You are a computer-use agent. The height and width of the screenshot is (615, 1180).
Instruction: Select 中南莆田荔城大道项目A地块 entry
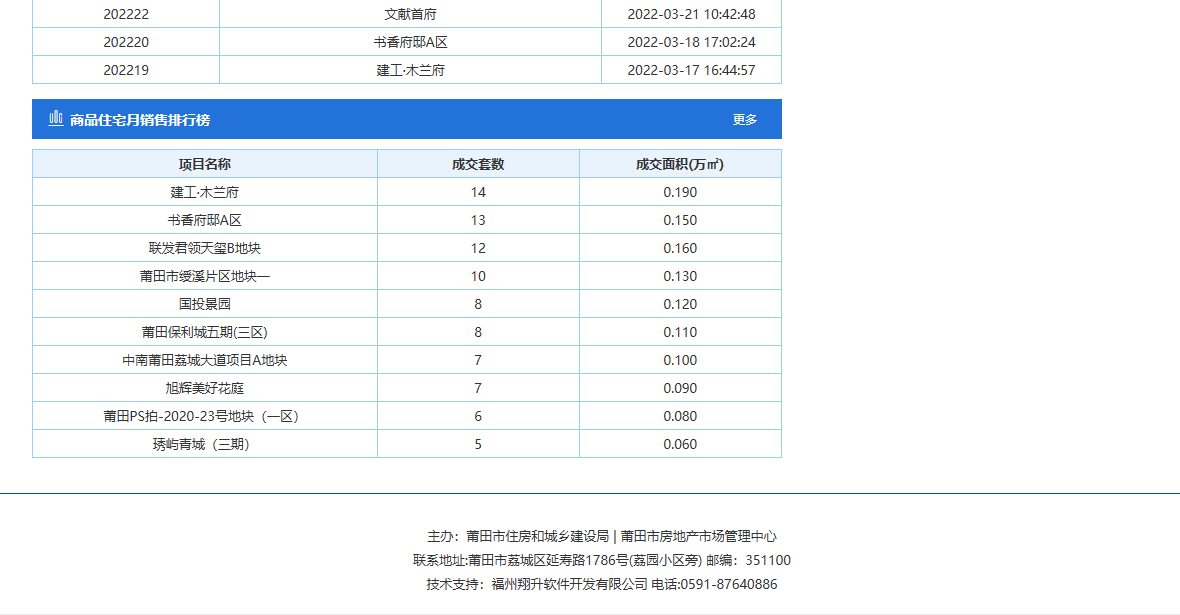click(205, 360)
